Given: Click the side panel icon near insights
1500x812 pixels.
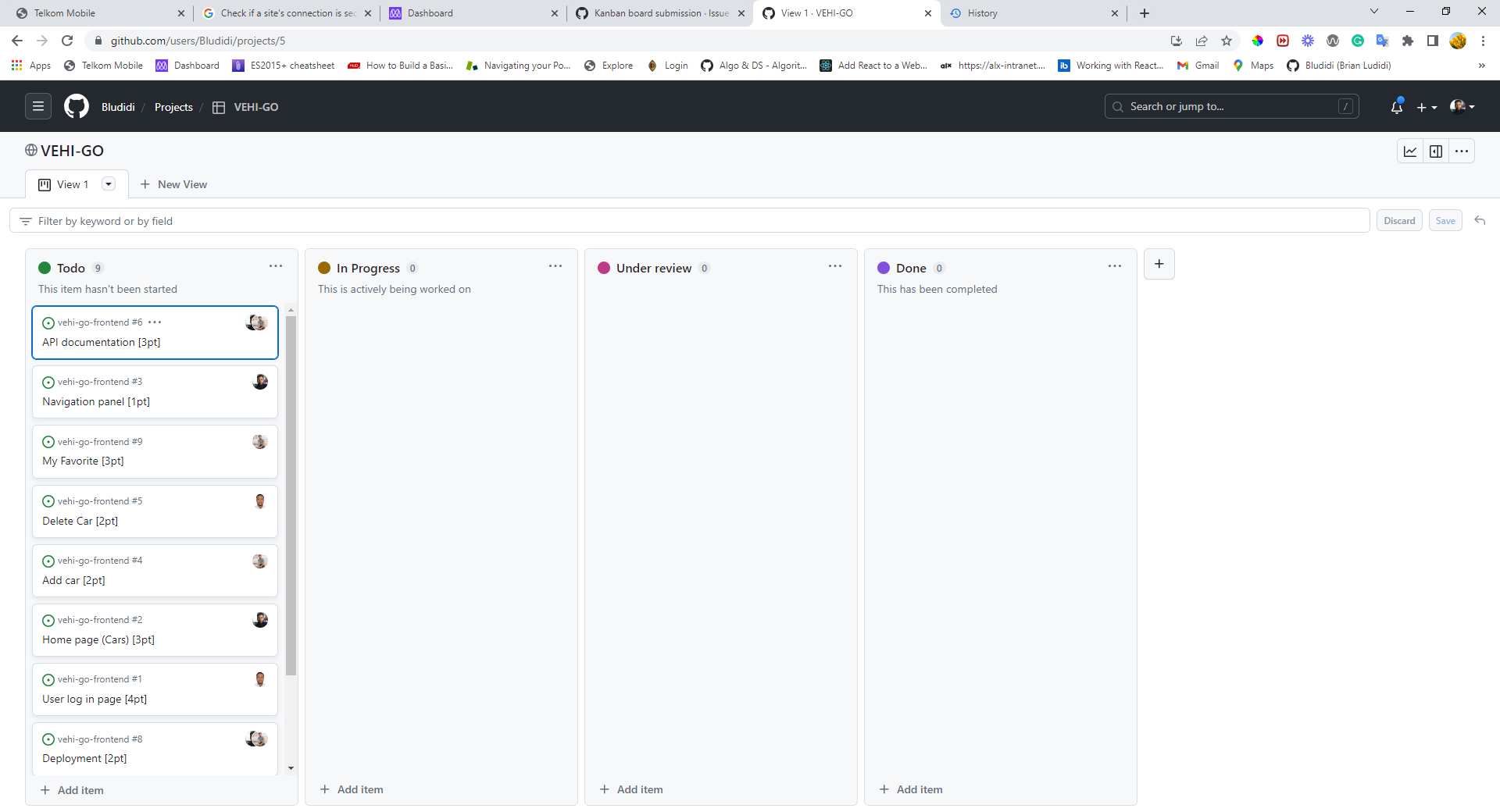Looking at the screenshot, I should pos(1436,151).
